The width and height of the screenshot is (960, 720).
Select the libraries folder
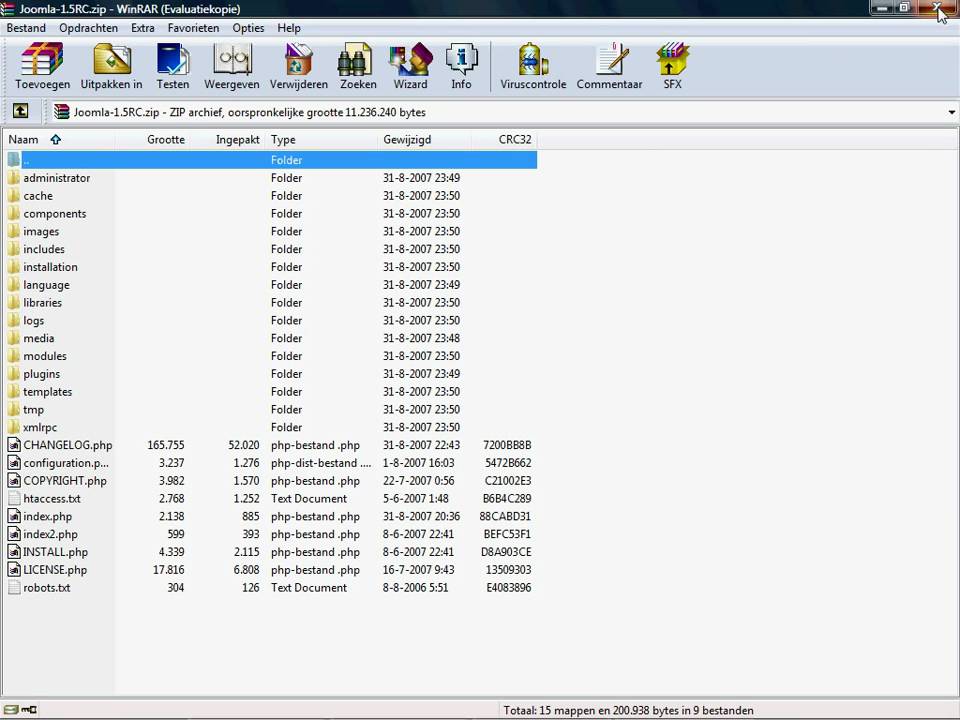coord(42,302)
